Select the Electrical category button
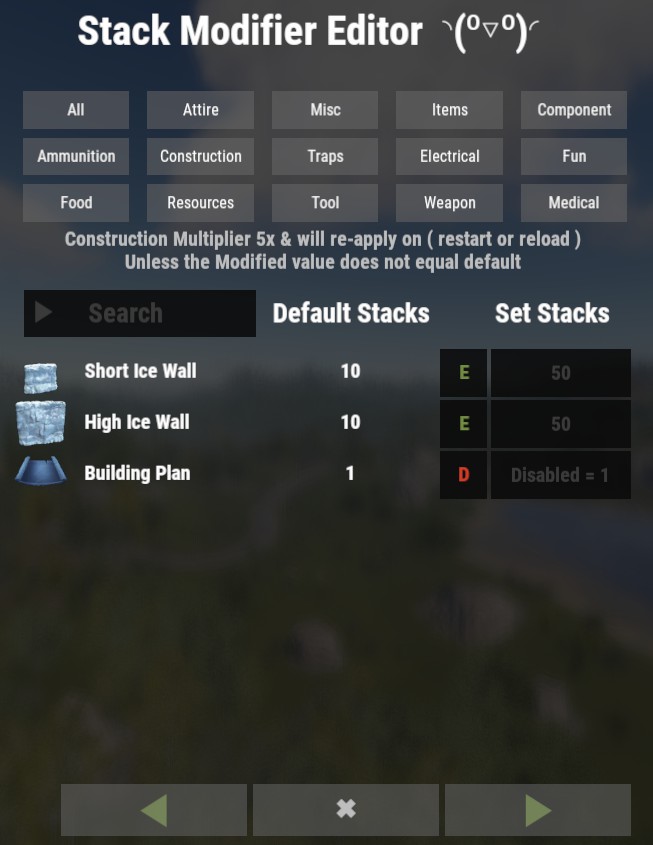The image size is (653, 845). 449,156
